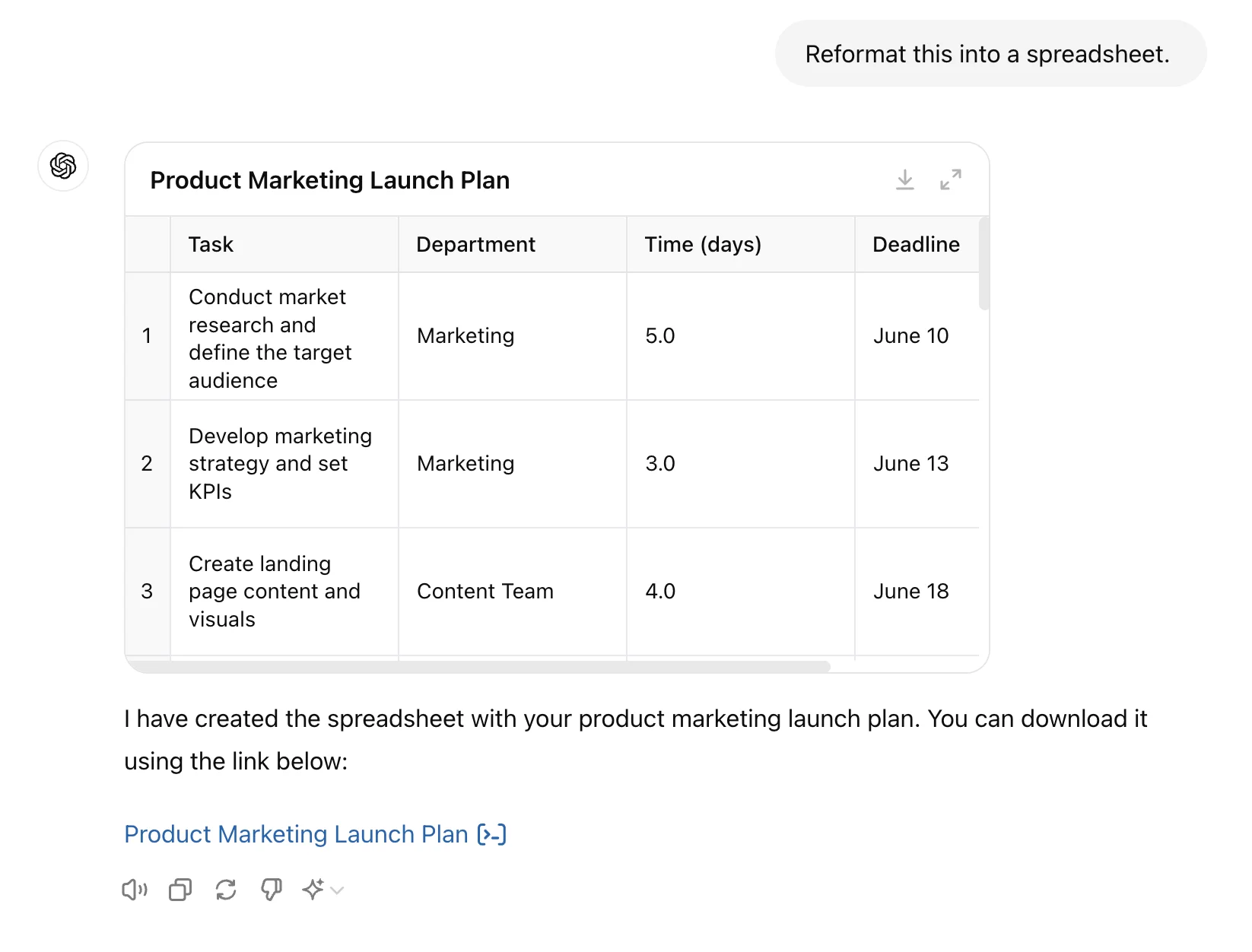Screen dimensions: 1252x952
Task: Expand the table to full view
Action: (950, 180)
